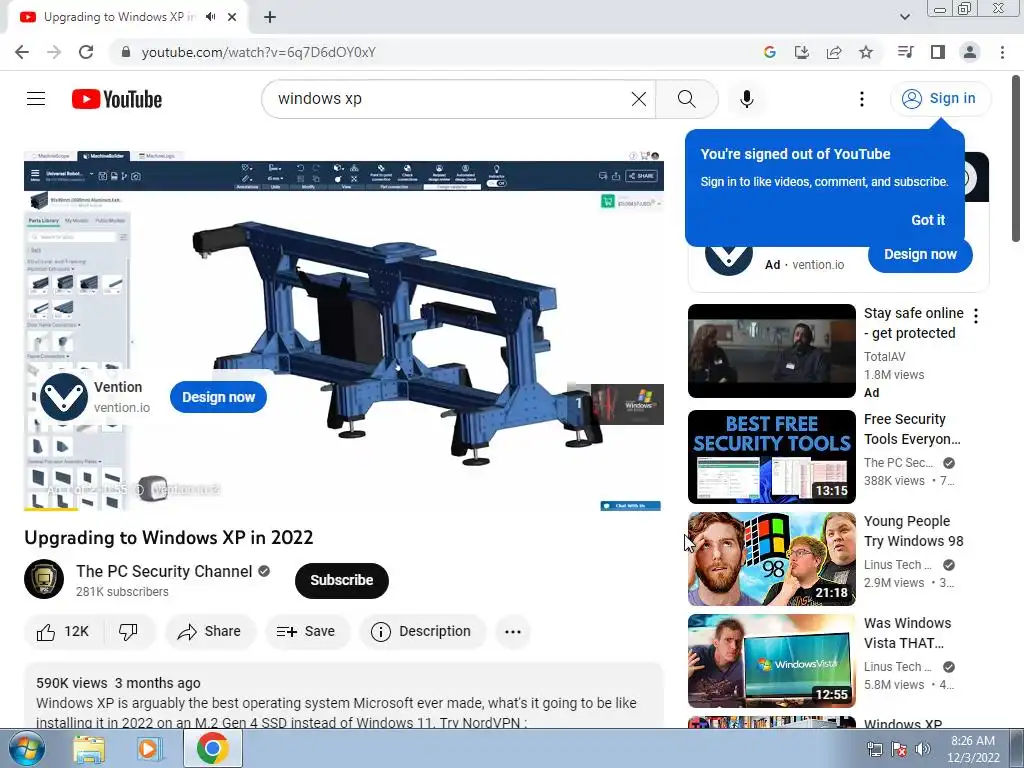Open the Stay safe online video thumbnail
The height and width of the screenshot is (768, 1024).
coord(771,351)
